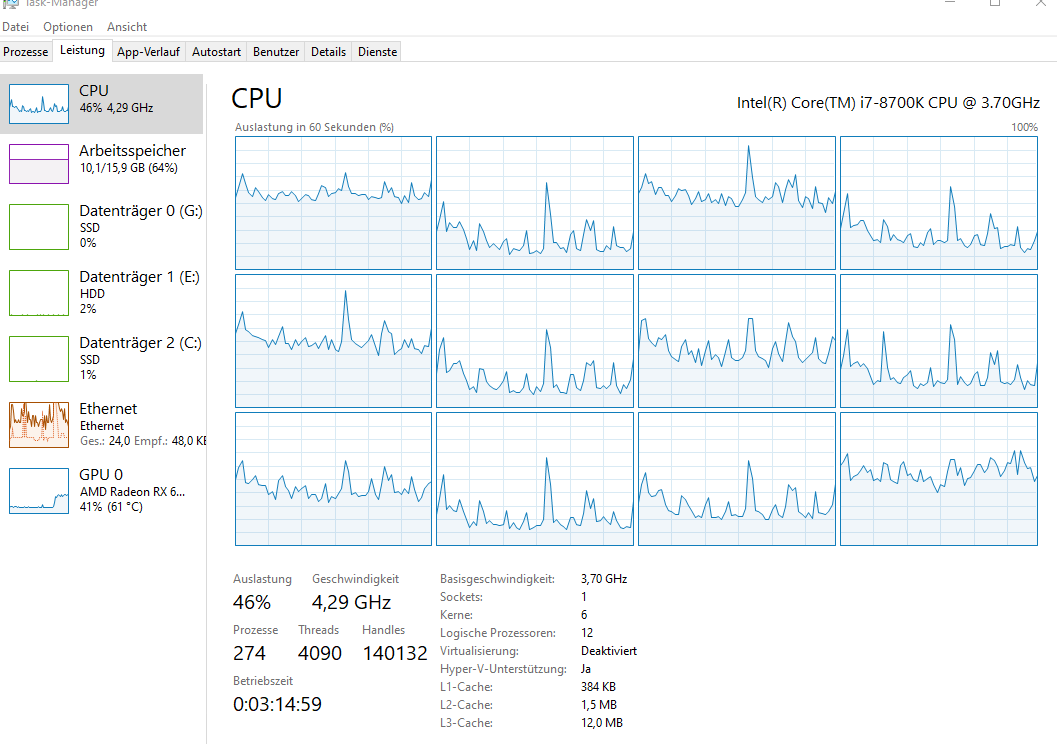
Task: Click the 384 KB L1-Cache value
Action: 599,687
